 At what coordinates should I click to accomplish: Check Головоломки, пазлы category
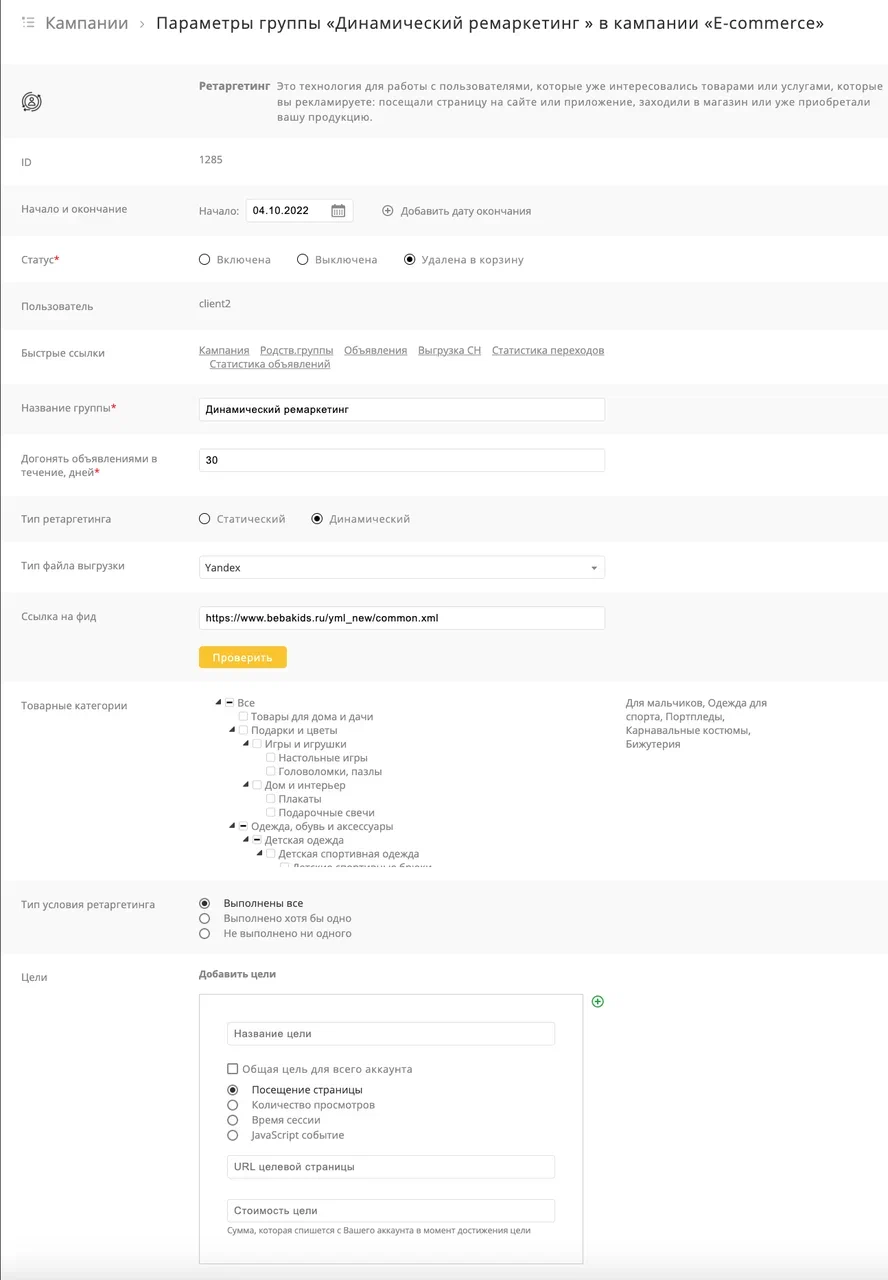click(x=271, y=772)
